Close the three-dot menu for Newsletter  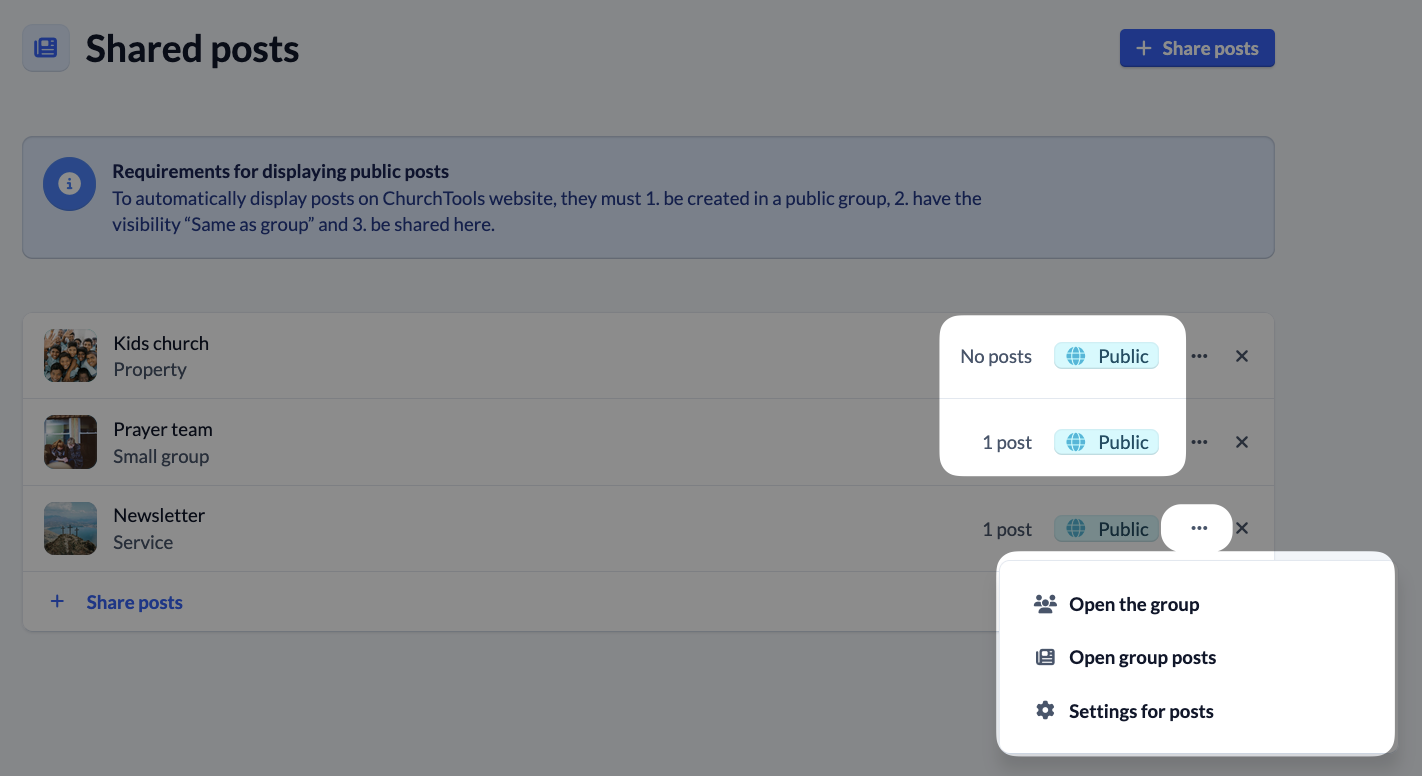coord(1198,528)
